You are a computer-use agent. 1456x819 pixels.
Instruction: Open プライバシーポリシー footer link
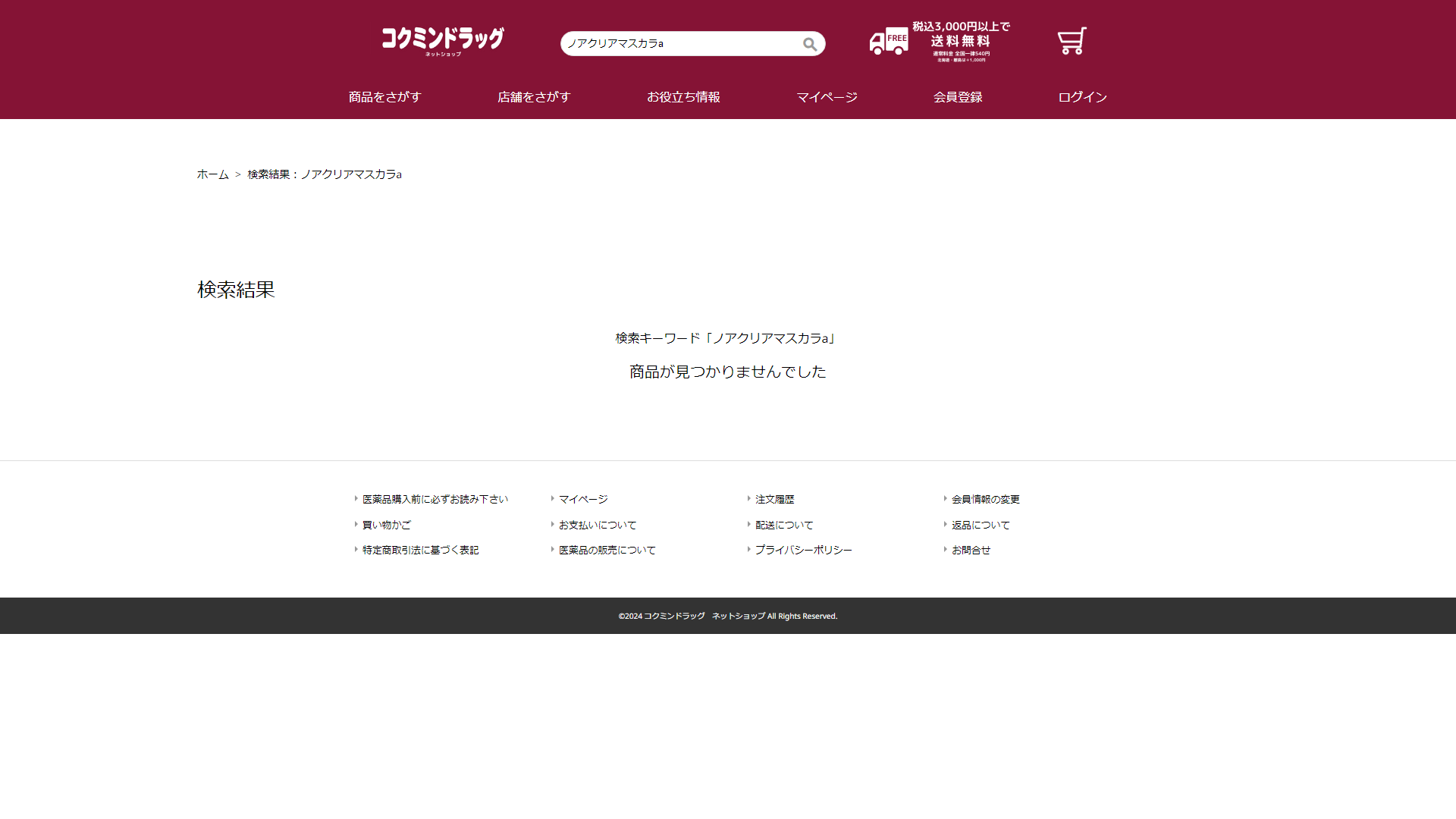coord(803,550)
